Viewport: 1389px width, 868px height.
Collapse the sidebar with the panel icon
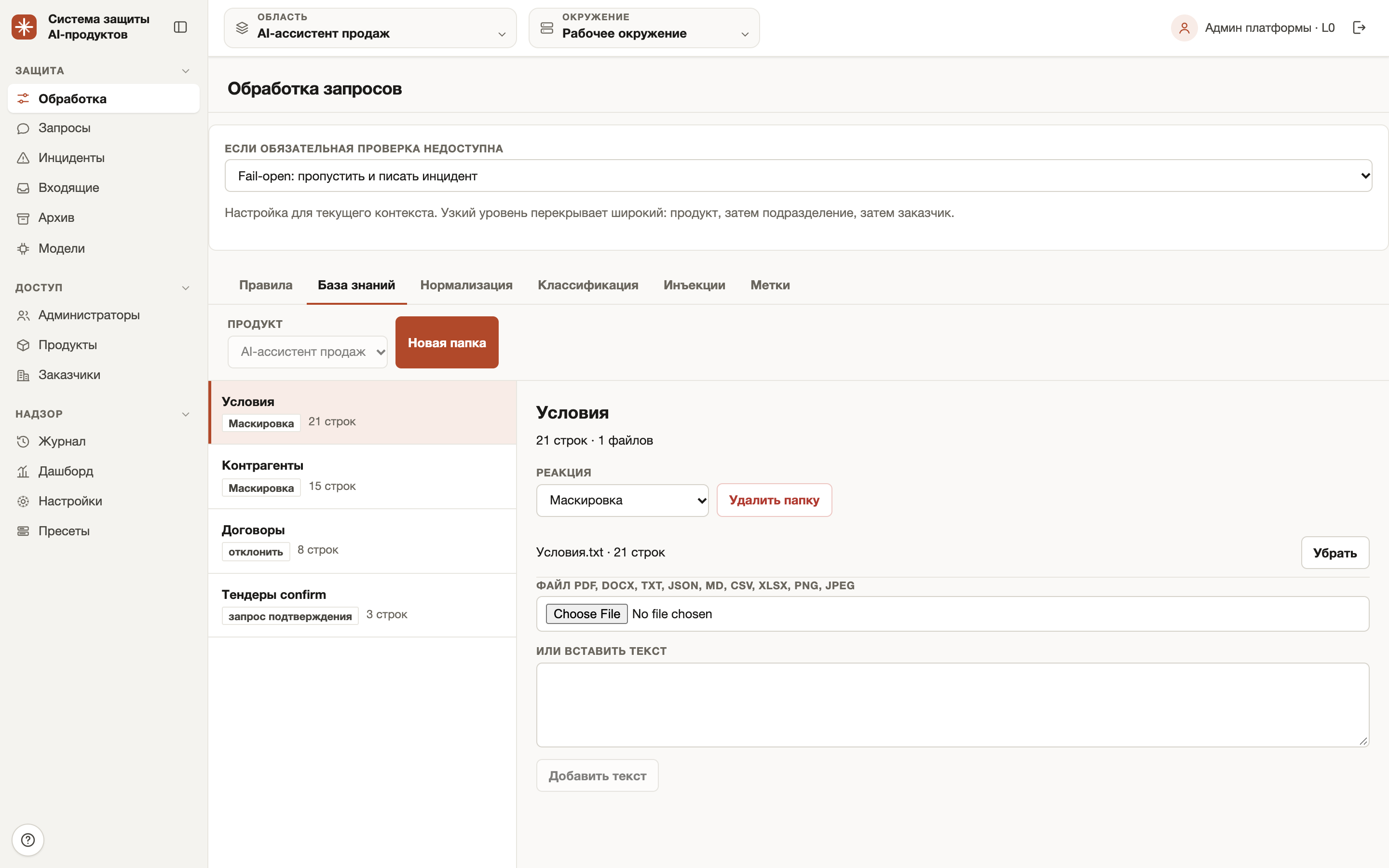pos(180,27)
